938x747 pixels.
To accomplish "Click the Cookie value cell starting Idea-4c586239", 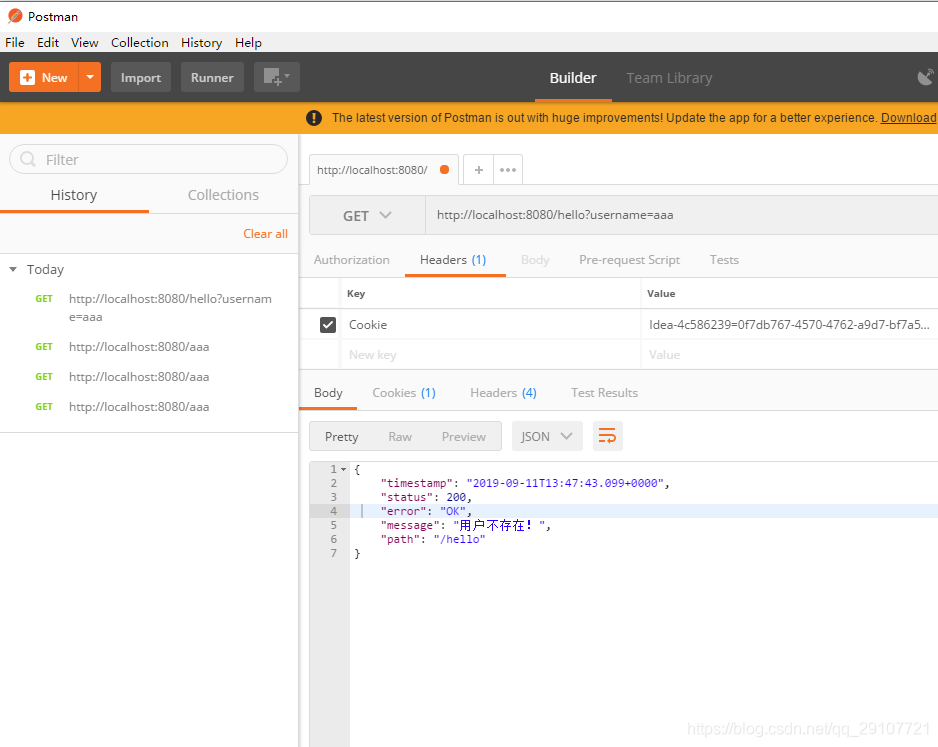I will click(x=789, y=325).
